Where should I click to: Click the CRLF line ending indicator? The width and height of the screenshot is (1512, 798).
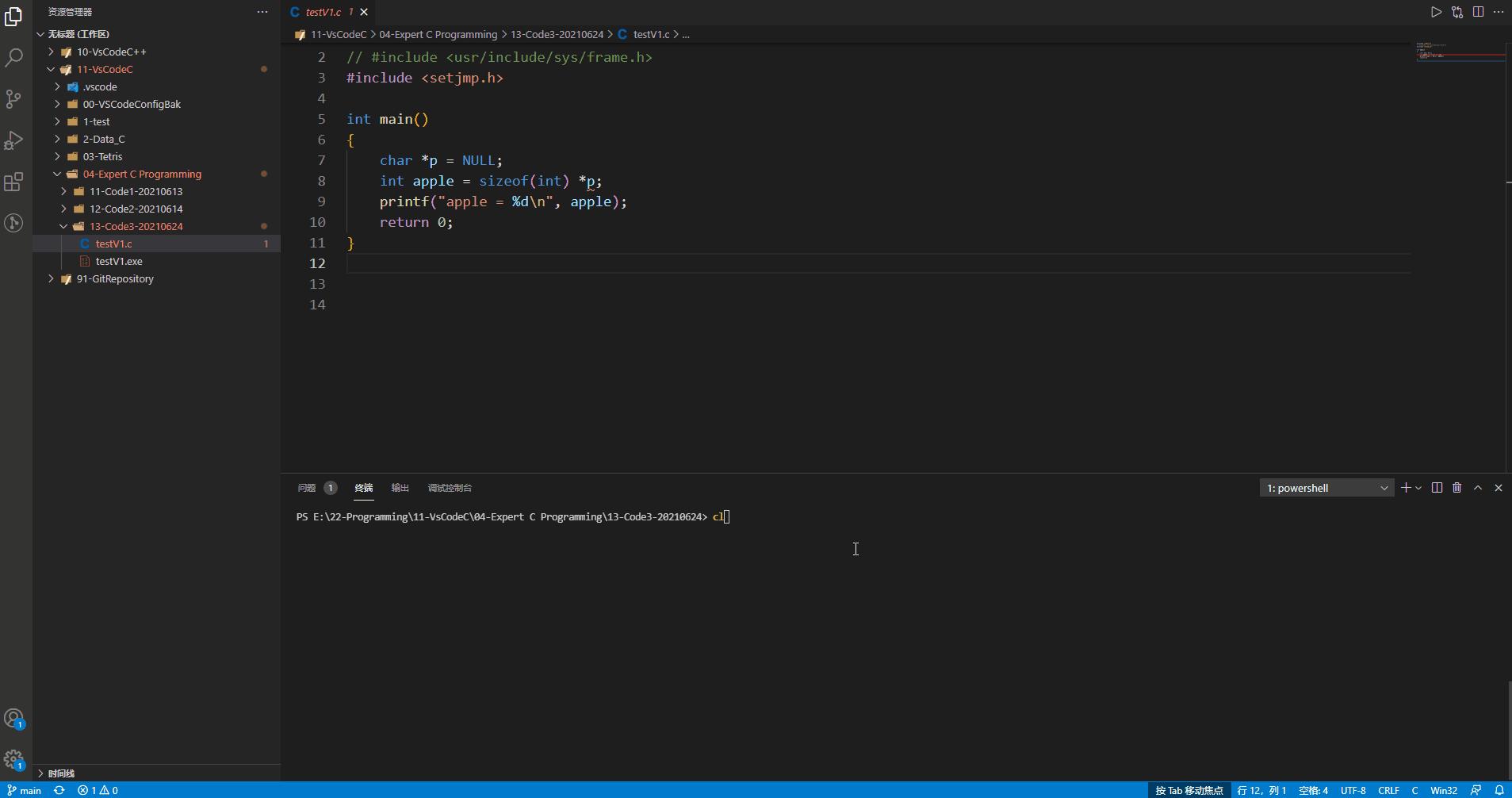click(1388, 789)
